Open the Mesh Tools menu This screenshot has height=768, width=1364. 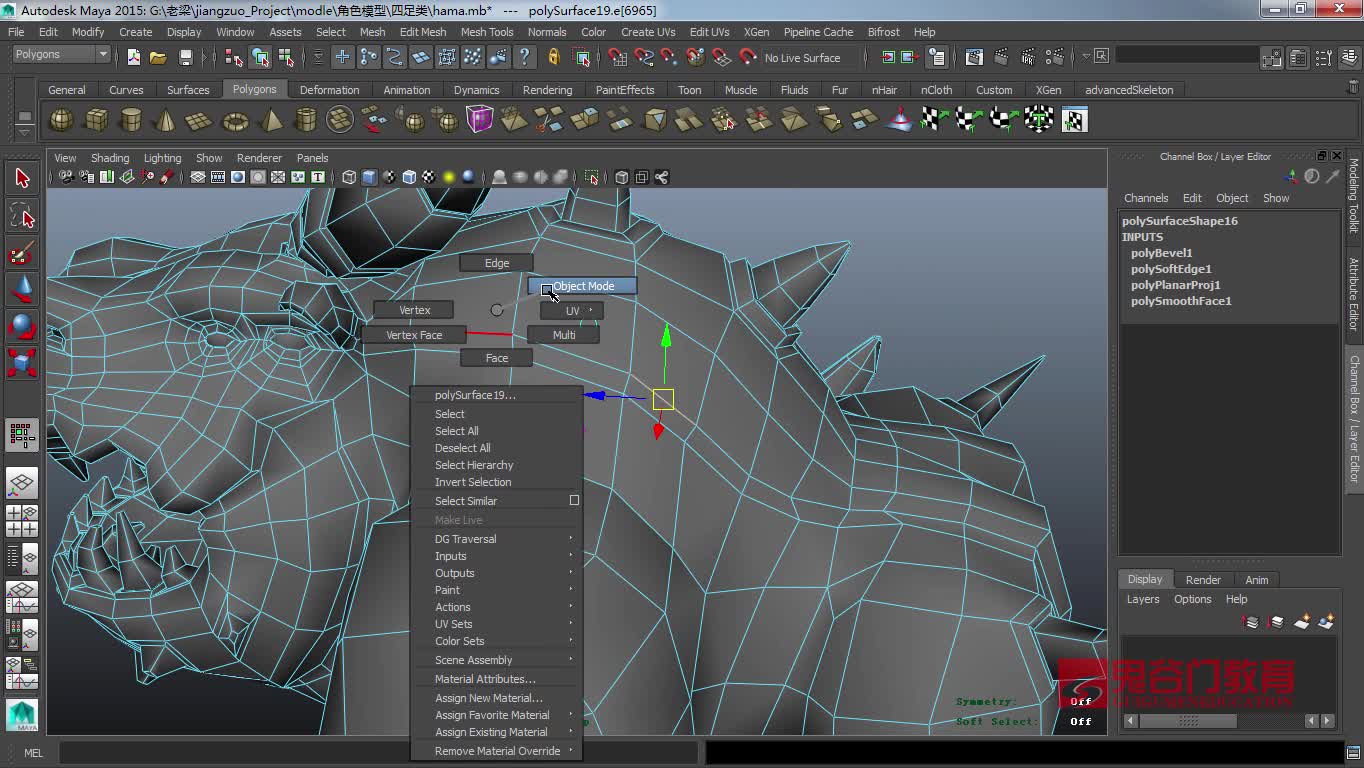[486, 32]
